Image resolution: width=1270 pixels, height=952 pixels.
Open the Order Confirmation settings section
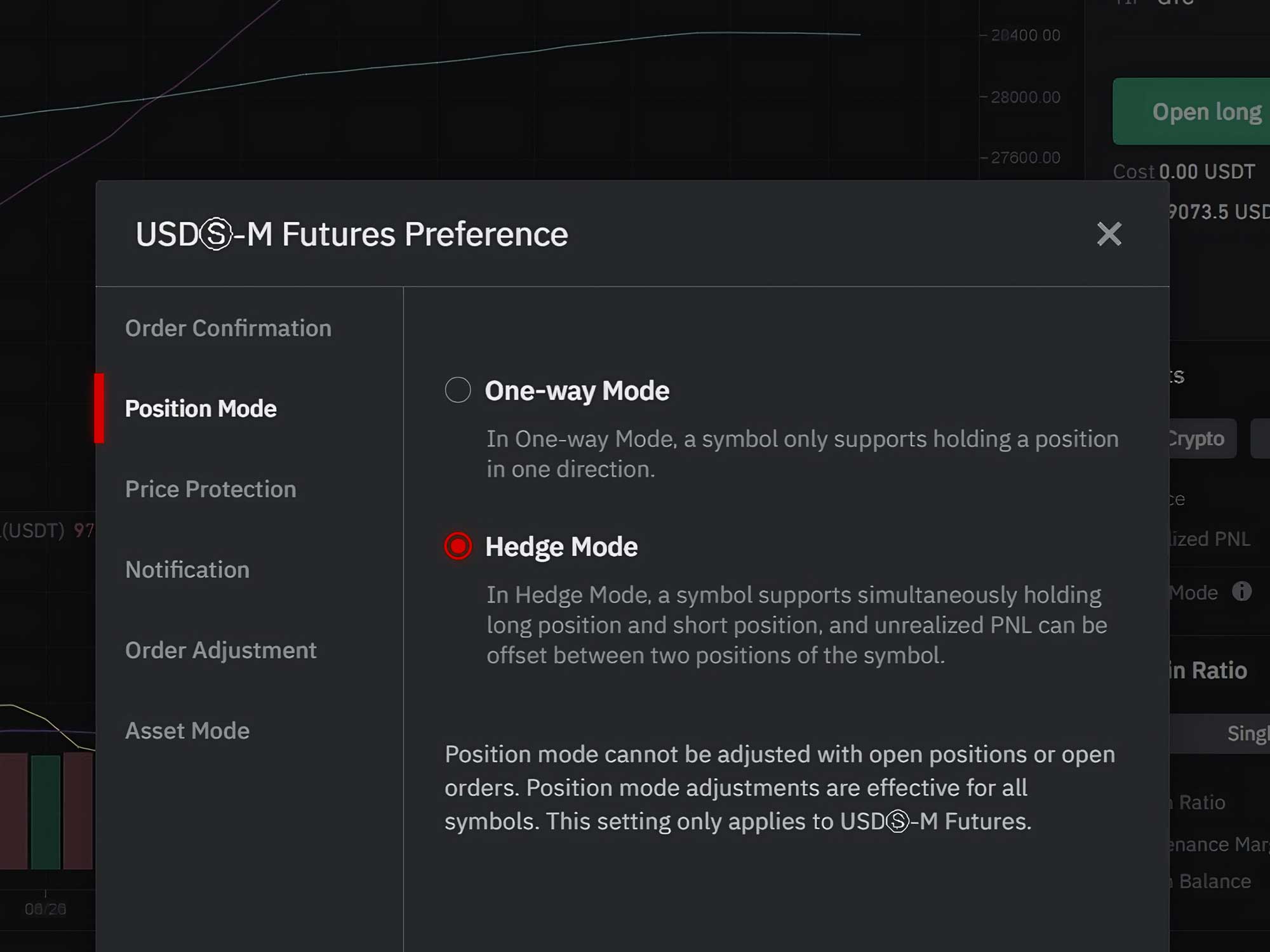228,328
